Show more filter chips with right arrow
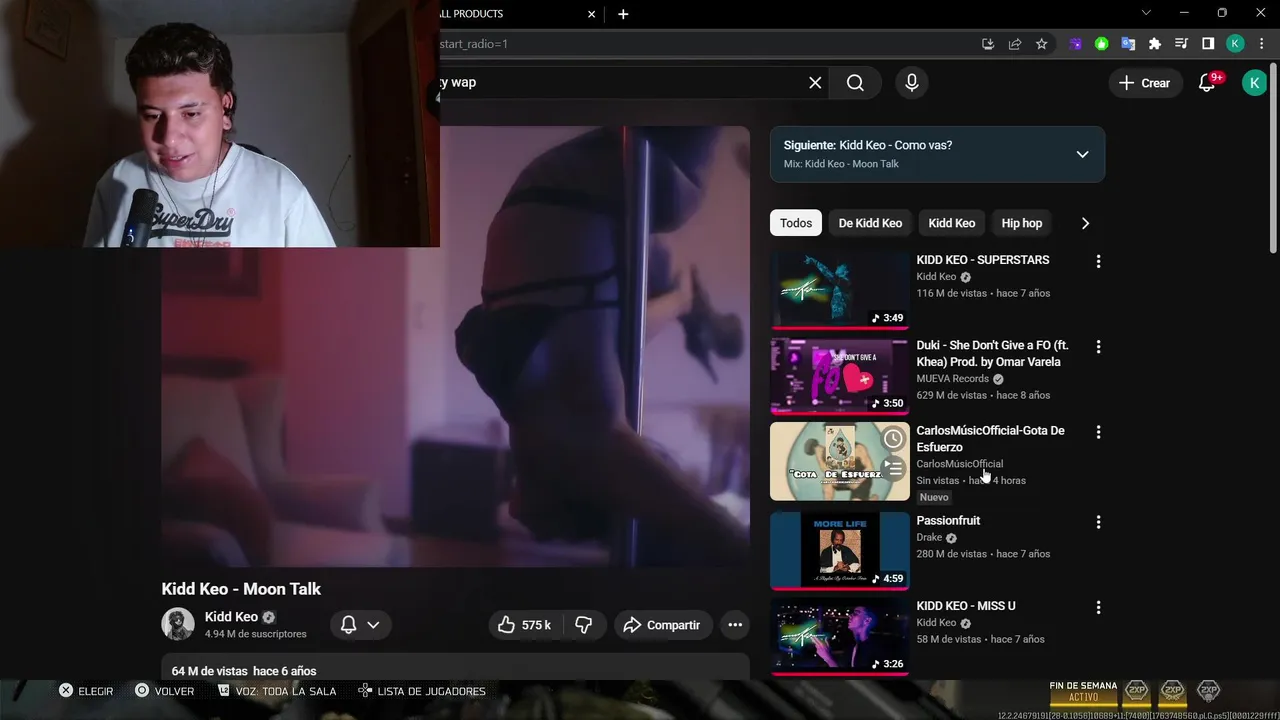1280x720 pixels. (x=1085, y=223)
